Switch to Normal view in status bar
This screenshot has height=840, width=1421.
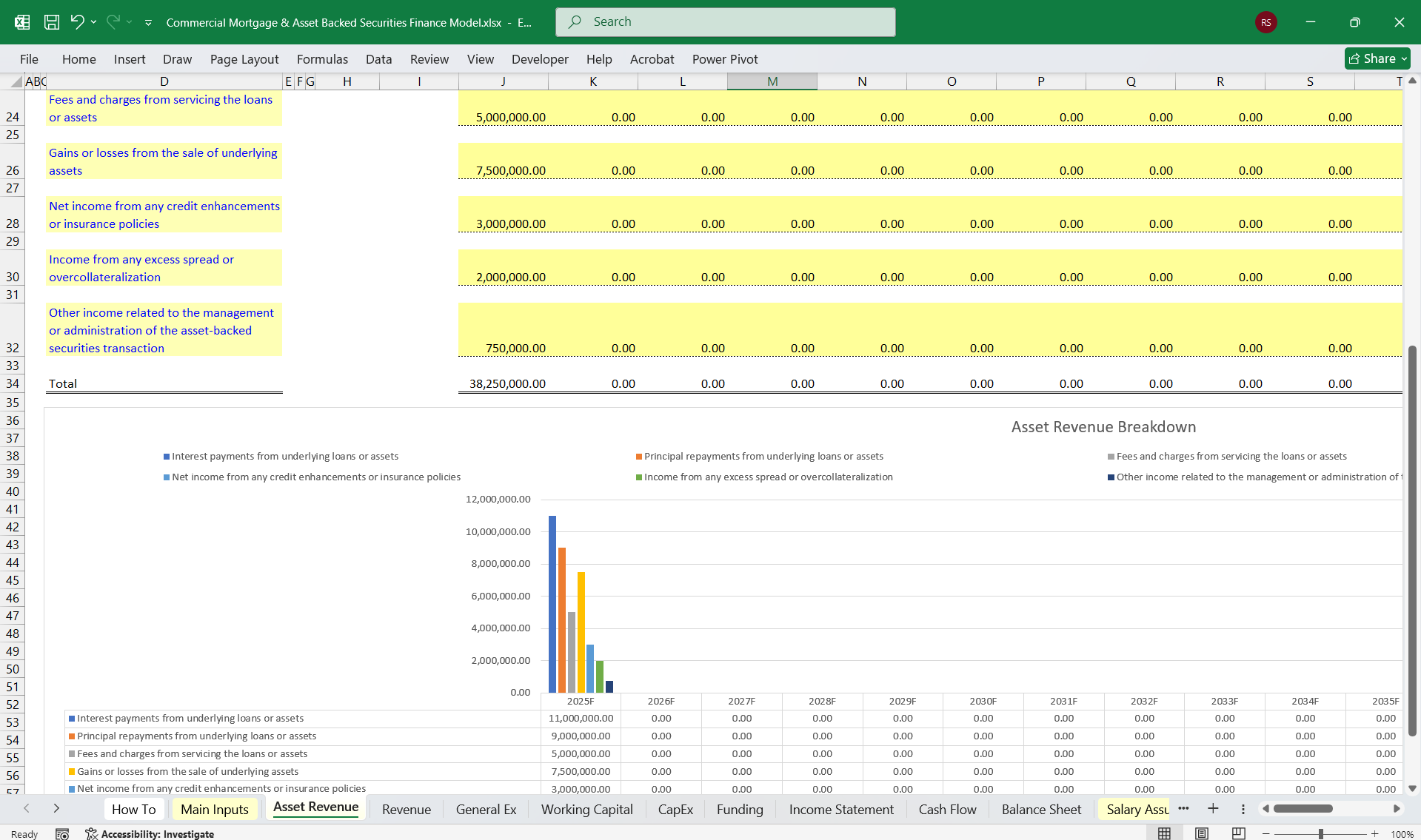click(1164, 833)
